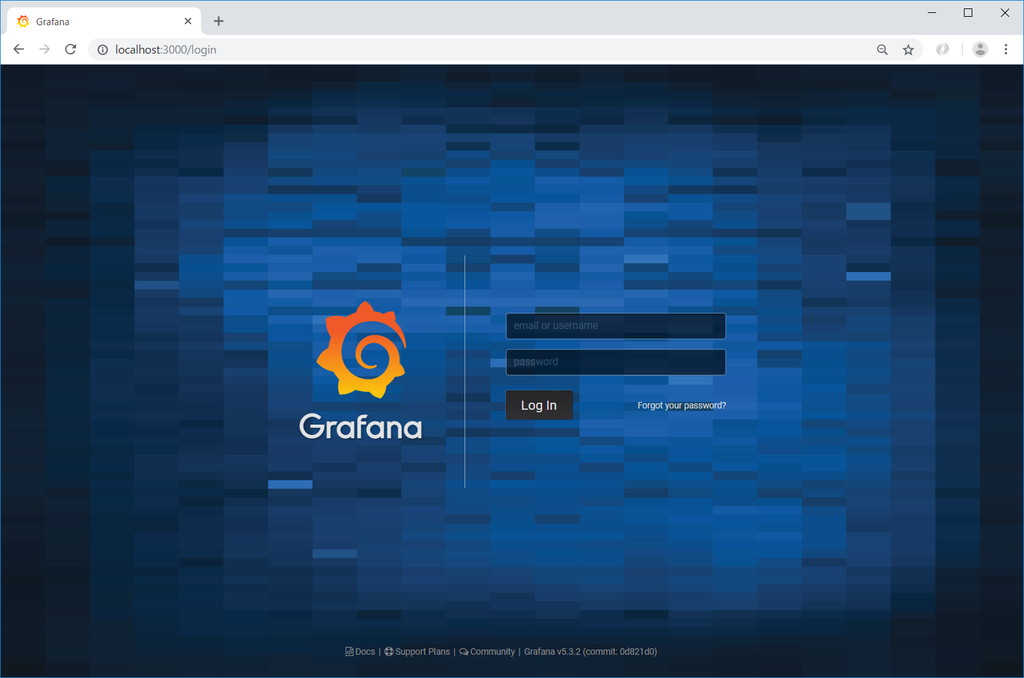Click the Grafana v5.3.2 version text
The image size is (1024, 678).
pos(590,652)
